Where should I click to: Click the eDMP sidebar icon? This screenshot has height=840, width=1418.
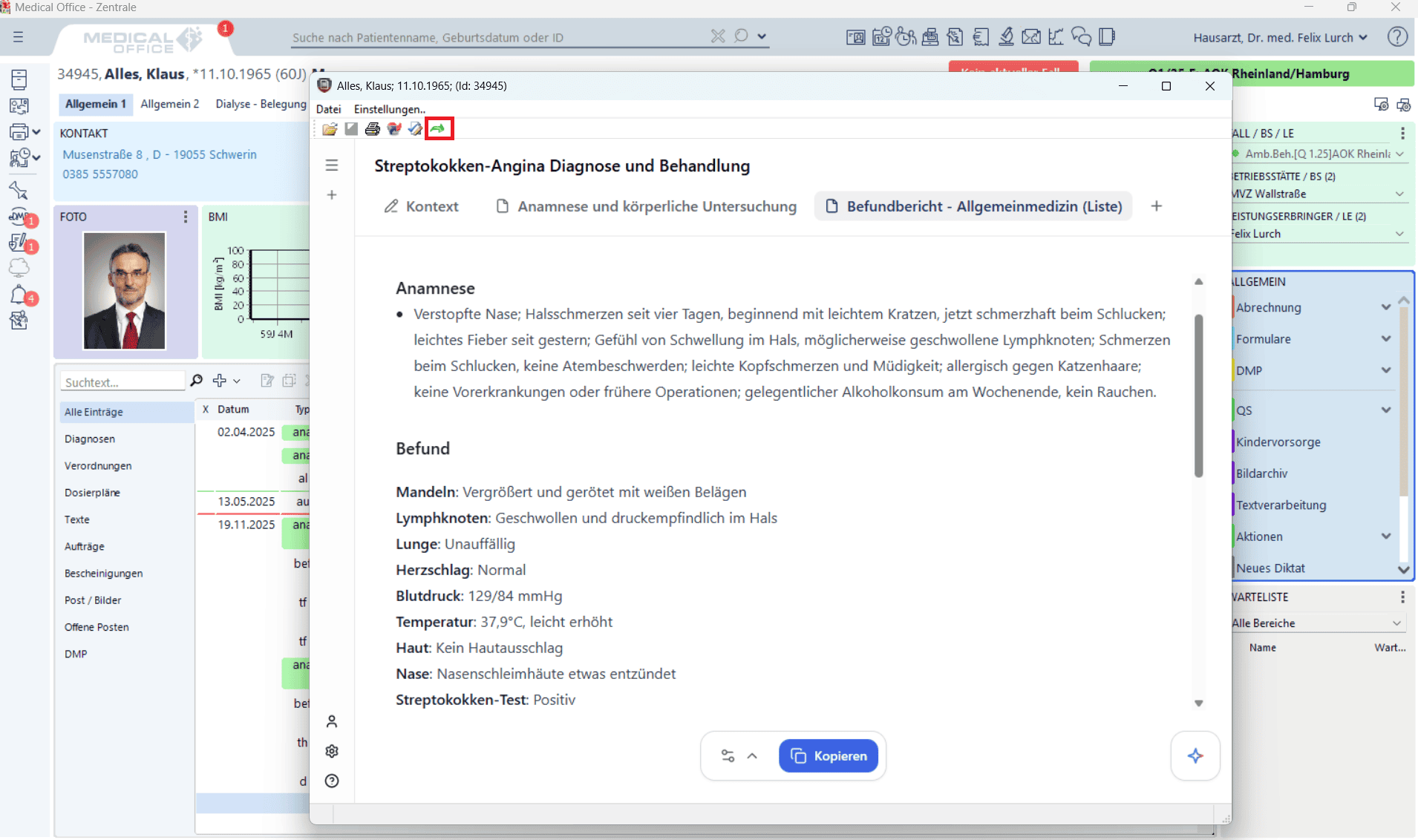(x=19, y=217)
